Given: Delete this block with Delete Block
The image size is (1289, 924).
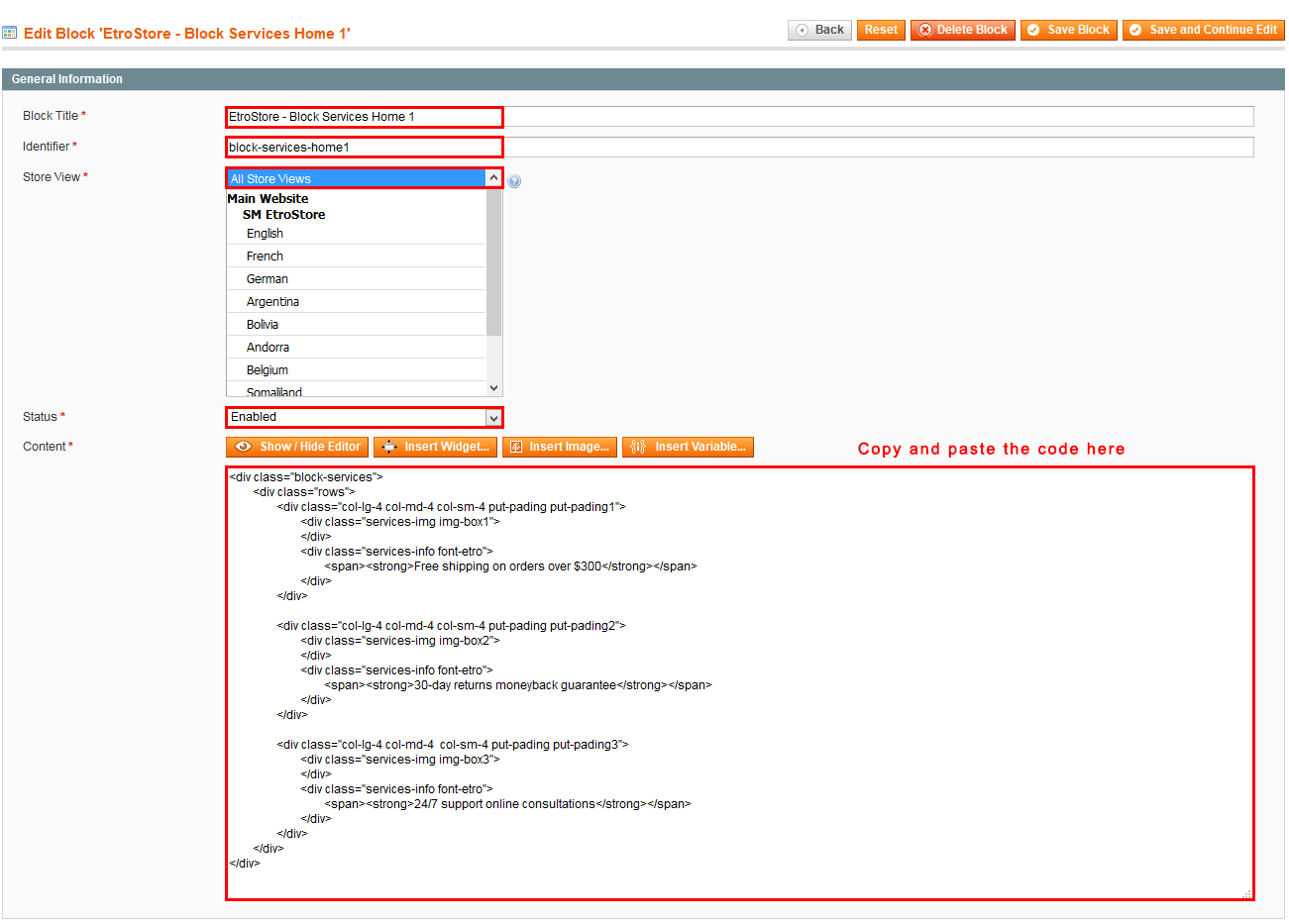Looking at the screenshot, I should coord(963,30).
